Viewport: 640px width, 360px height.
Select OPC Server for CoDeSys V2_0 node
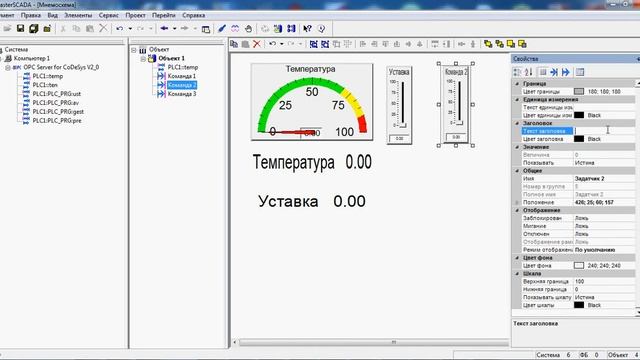click(x=61, y=67)
